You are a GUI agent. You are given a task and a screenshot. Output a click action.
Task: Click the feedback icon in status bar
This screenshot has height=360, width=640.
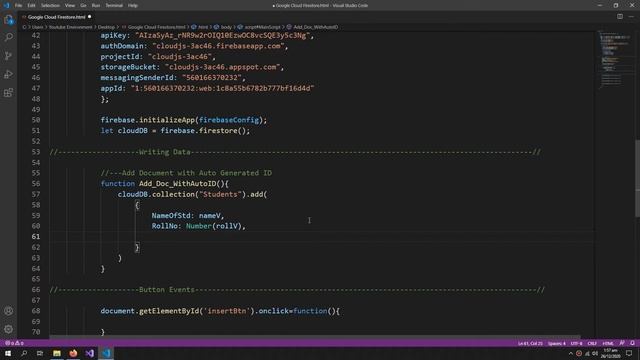(622, 343)
